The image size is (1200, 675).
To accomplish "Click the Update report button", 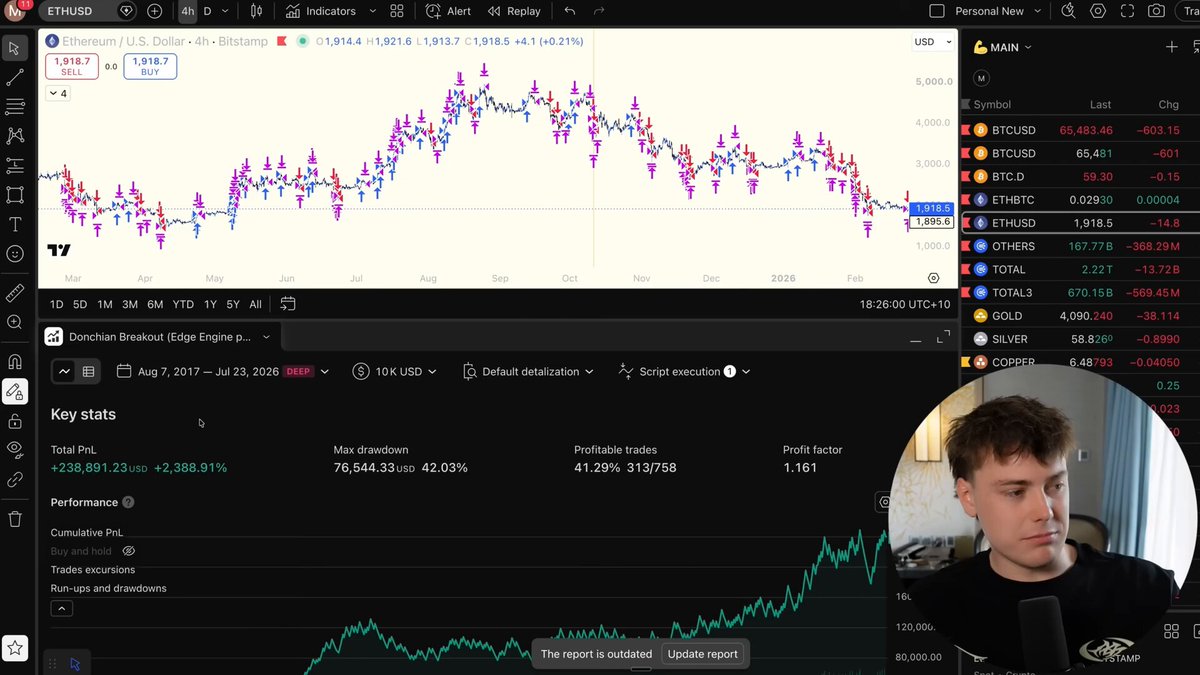I will click(x=703, y=654).
